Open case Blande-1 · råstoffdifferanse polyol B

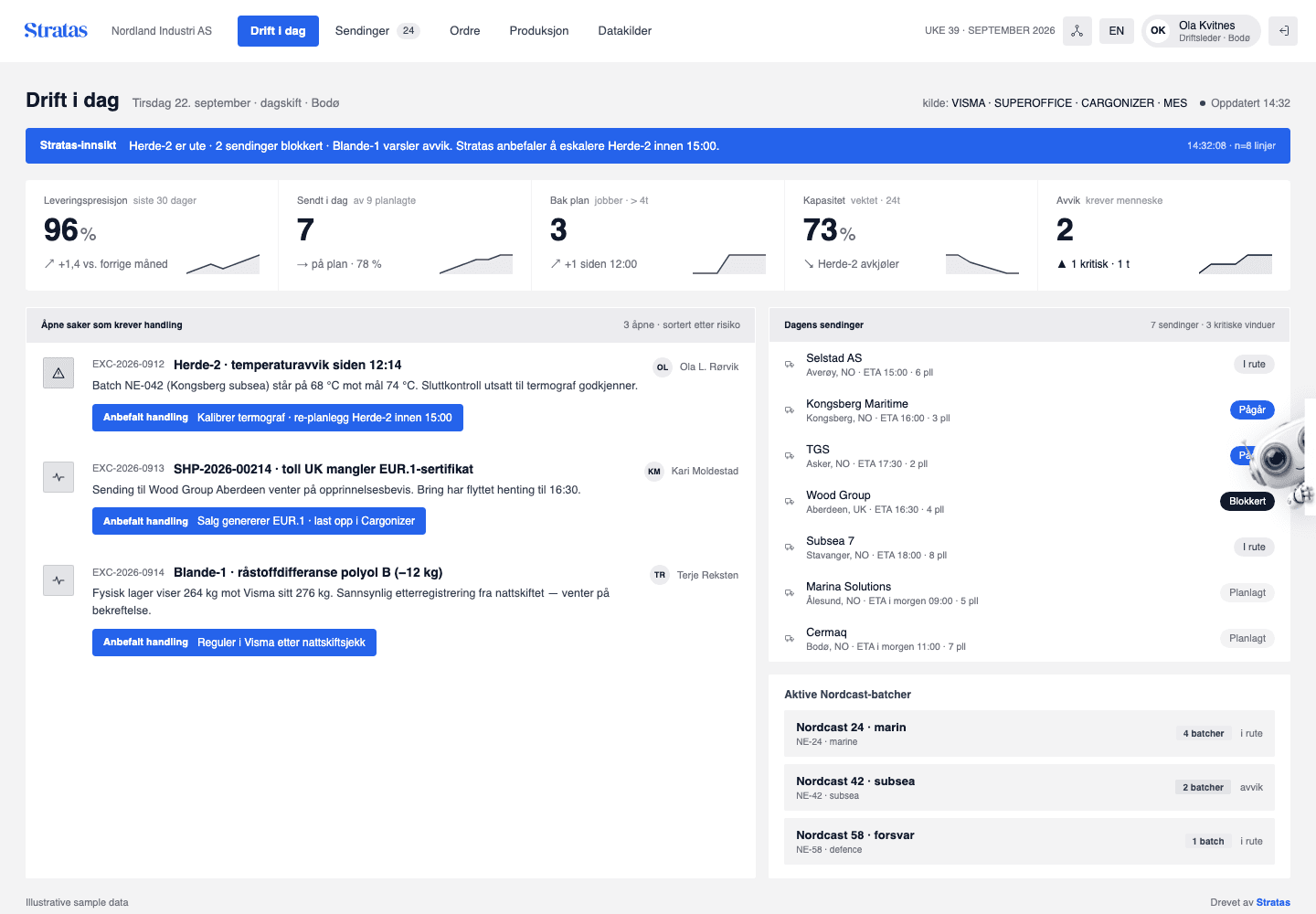pyautogui.click(x=308, y=572)
